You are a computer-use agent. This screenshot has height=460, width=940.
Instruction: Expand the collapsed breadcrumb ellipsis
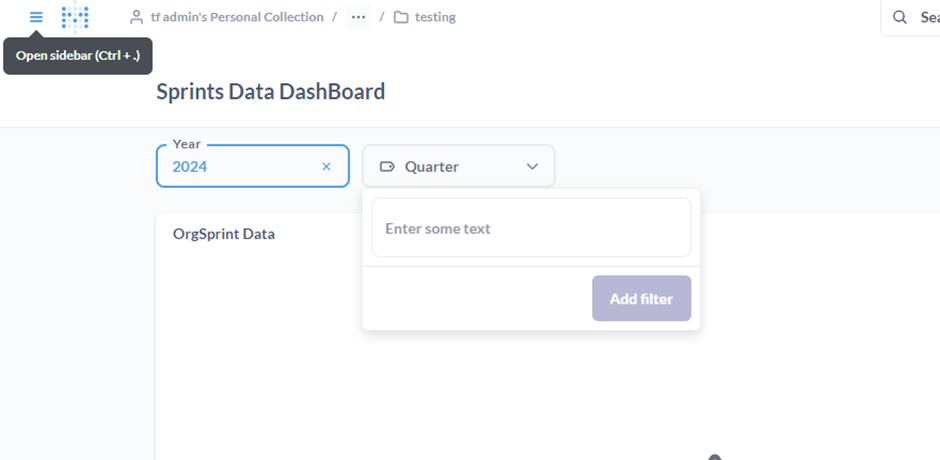click(x=358, y=17)
